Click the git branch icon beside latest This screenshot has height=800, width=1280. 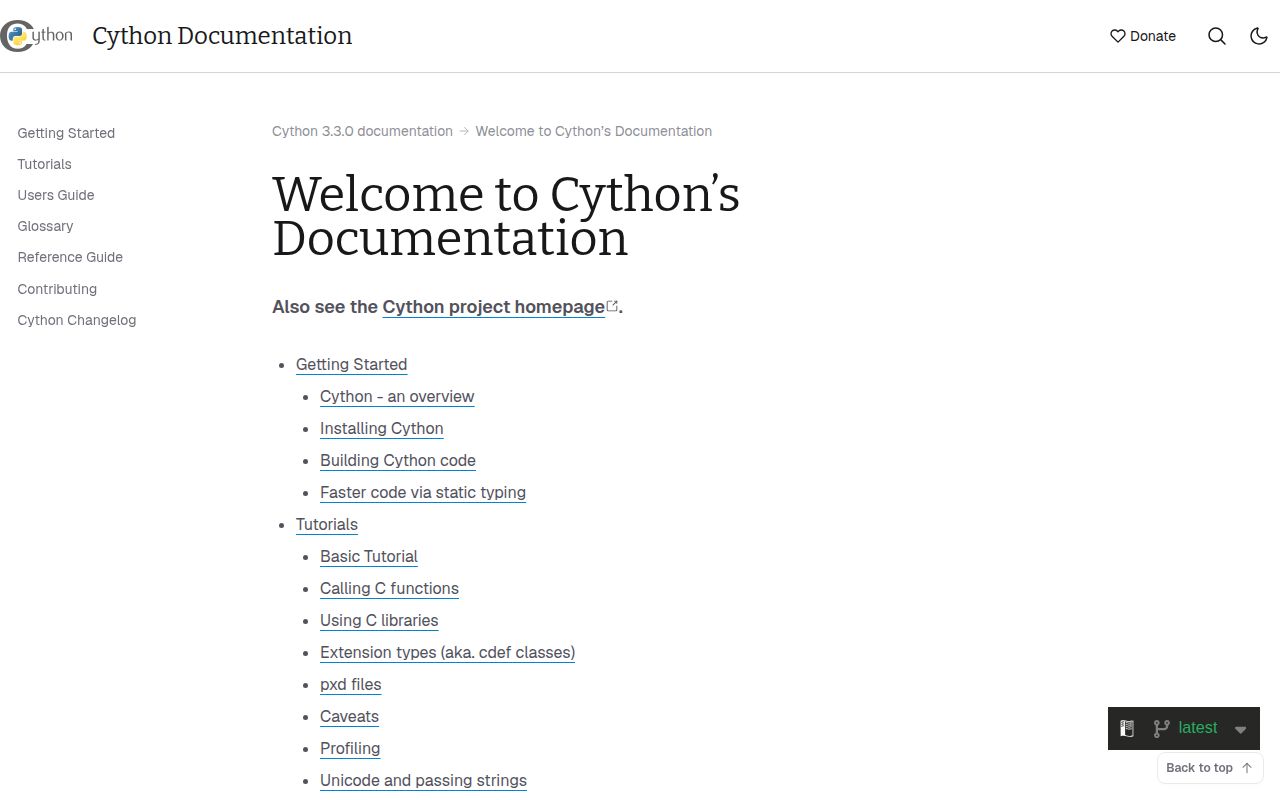coord(1161,729)
